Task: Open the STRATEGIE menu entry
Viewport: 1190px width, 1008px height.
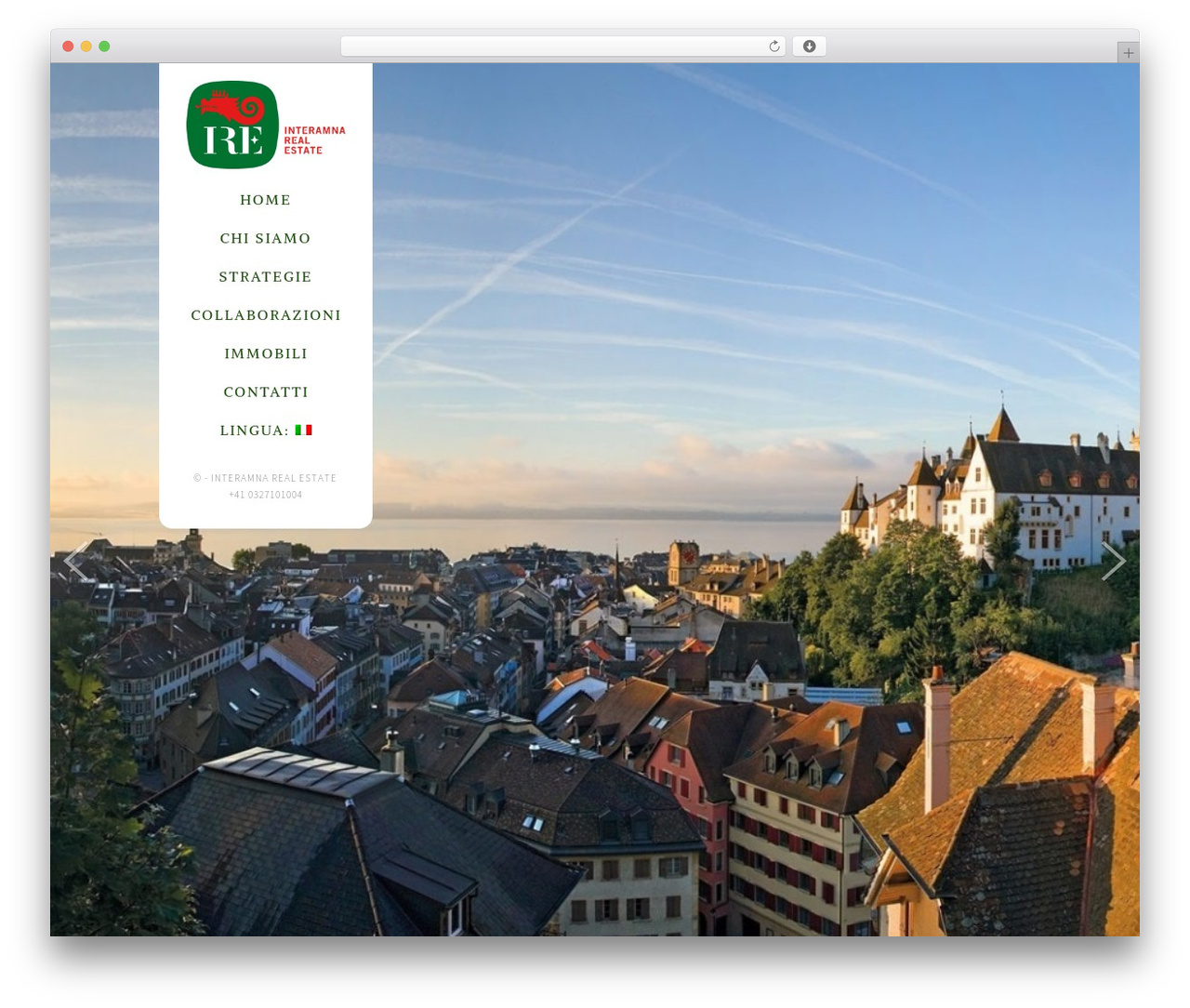Action: tap(266, 277)
